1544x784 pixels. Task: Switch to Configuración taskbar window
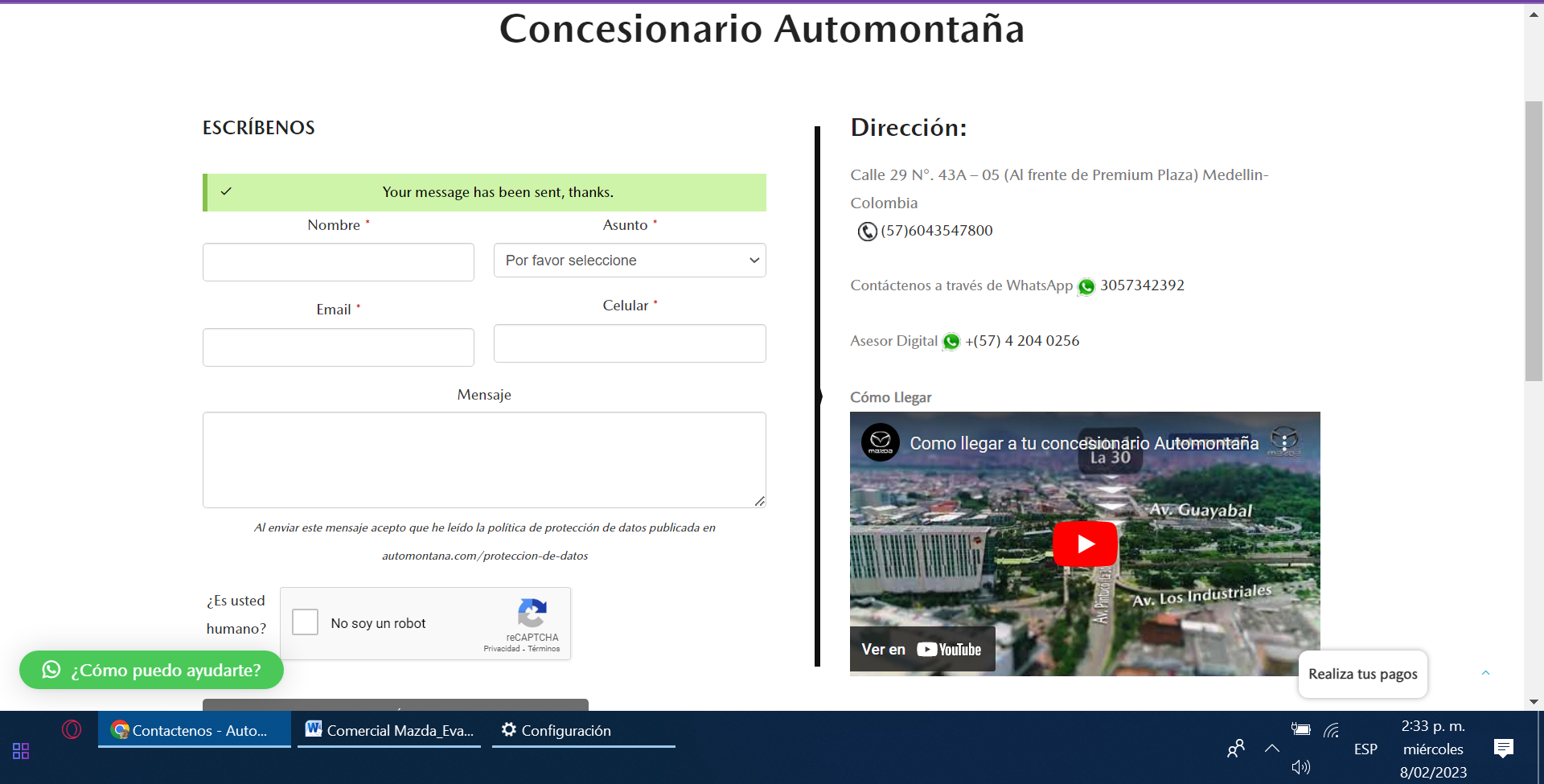[x=584, y=730]
